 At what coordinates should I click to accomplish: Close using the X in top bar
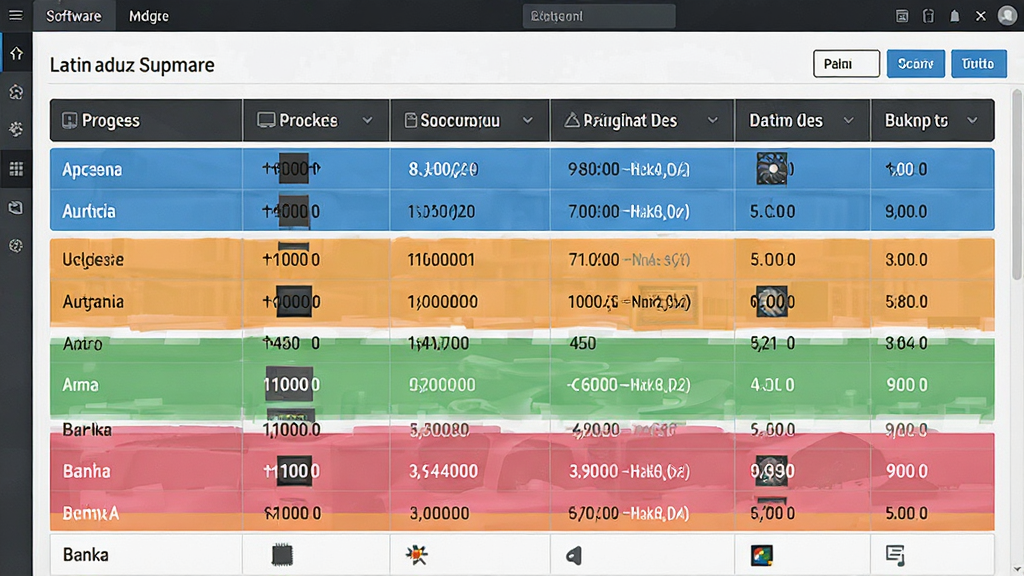coord(981,16)
